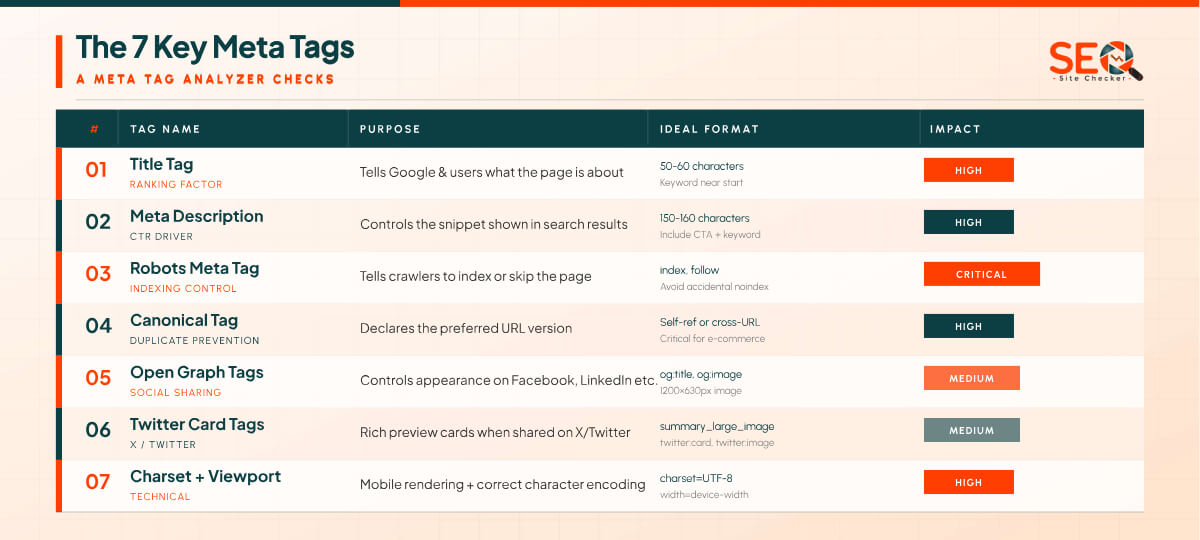Click the 'Purpose' column header
The image size is (1200, 540).
(x=390, y=129)
